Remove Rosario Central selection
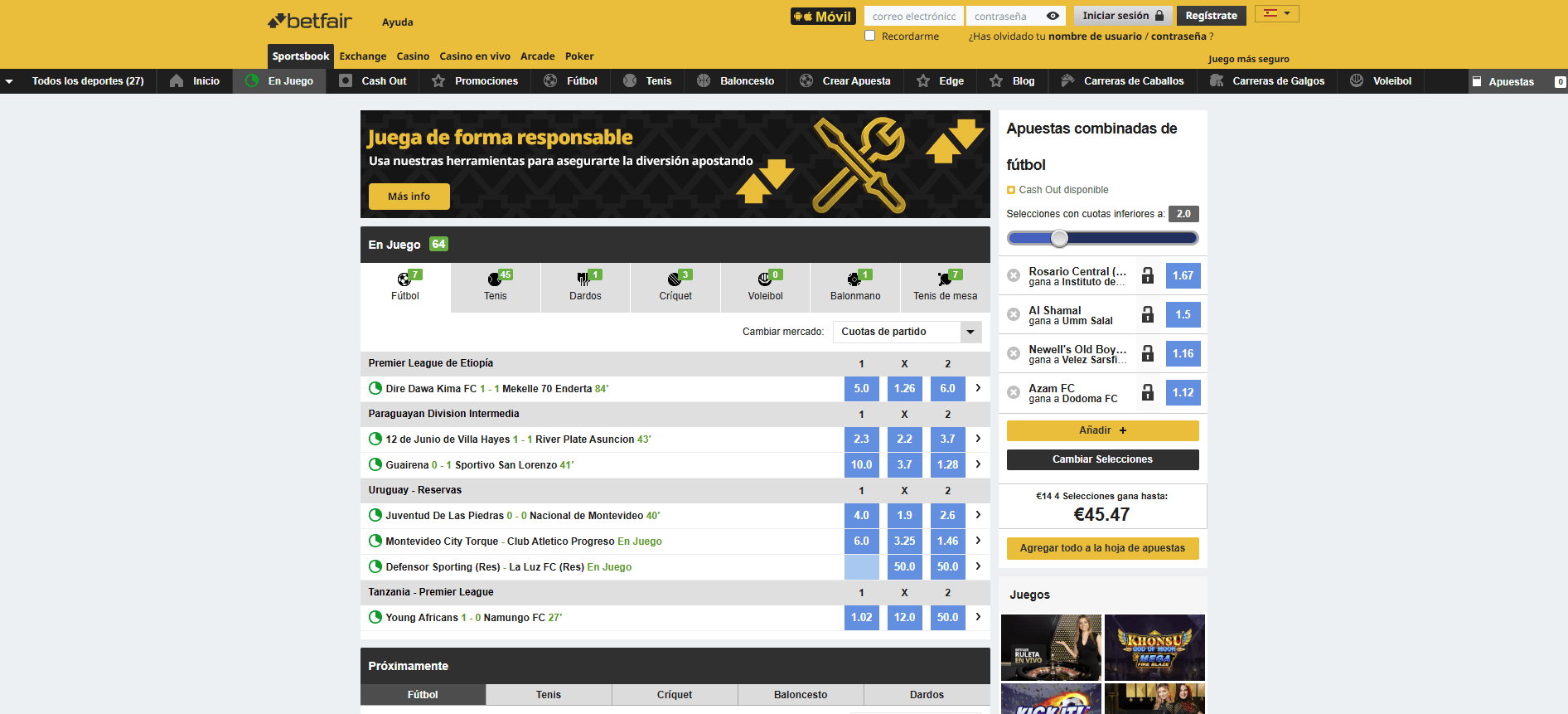Viewport: 1568px width, 714px height. click(x=1014, y=276)
